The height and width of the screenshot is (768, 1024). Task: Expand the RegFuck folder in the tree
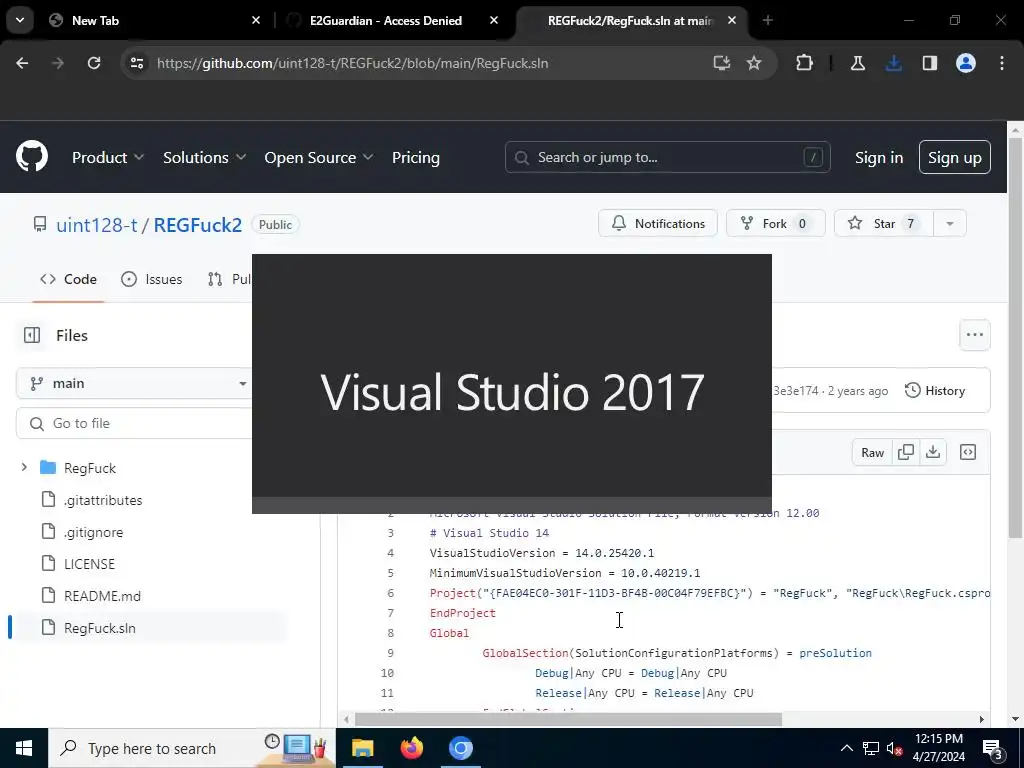click(x=24, y=468)
